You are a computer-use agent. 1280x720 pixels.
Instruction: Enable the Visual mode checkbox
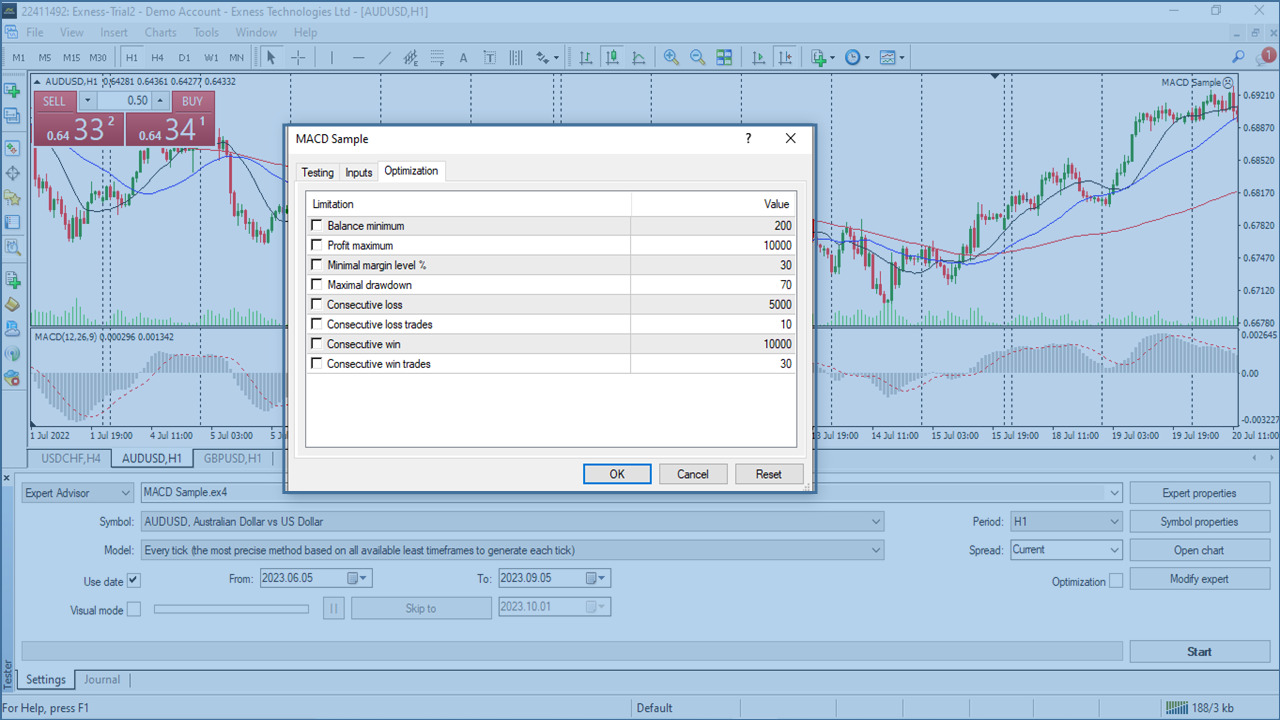pos(134,608)
